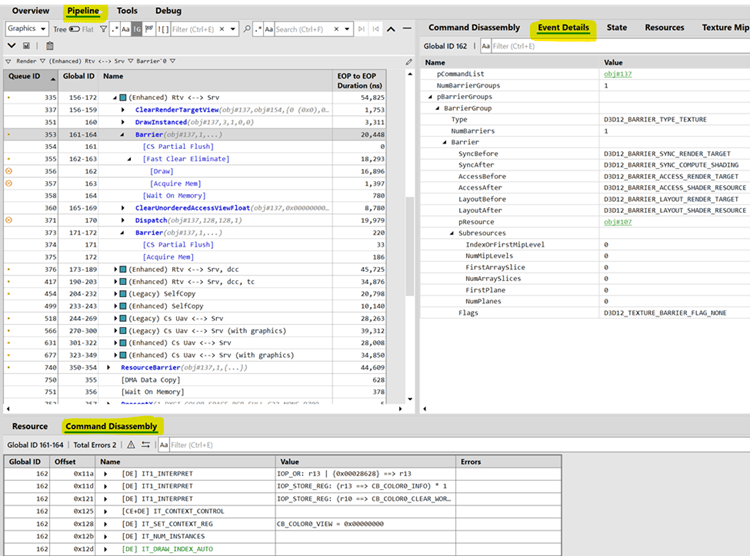Select the green IT_DRAW_INDEX_AUTO row
The image size is (750, 556).
(x=282, y=549)
